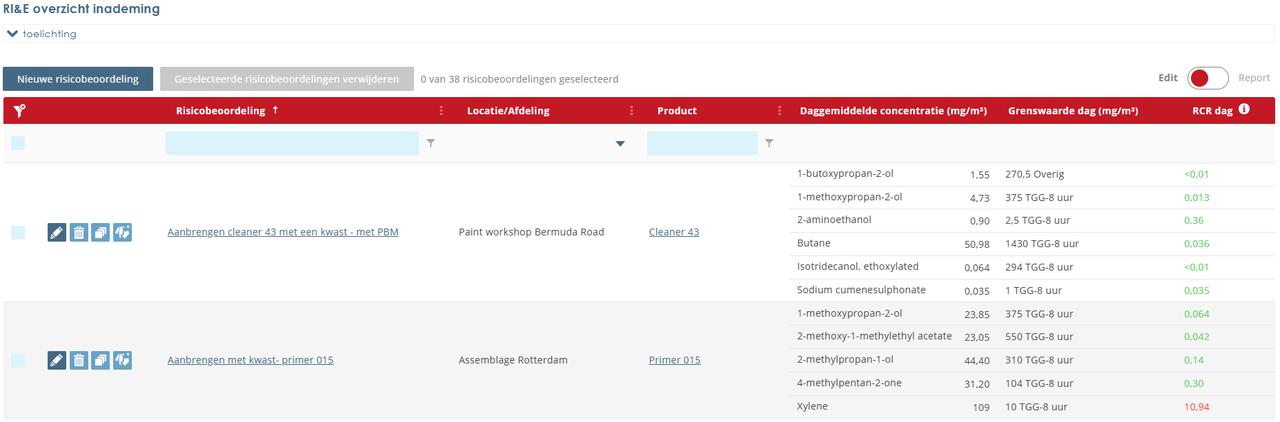Open column menu for Risicobeoordeling header
Viewport: 1280px width, 422px height.
441,111
